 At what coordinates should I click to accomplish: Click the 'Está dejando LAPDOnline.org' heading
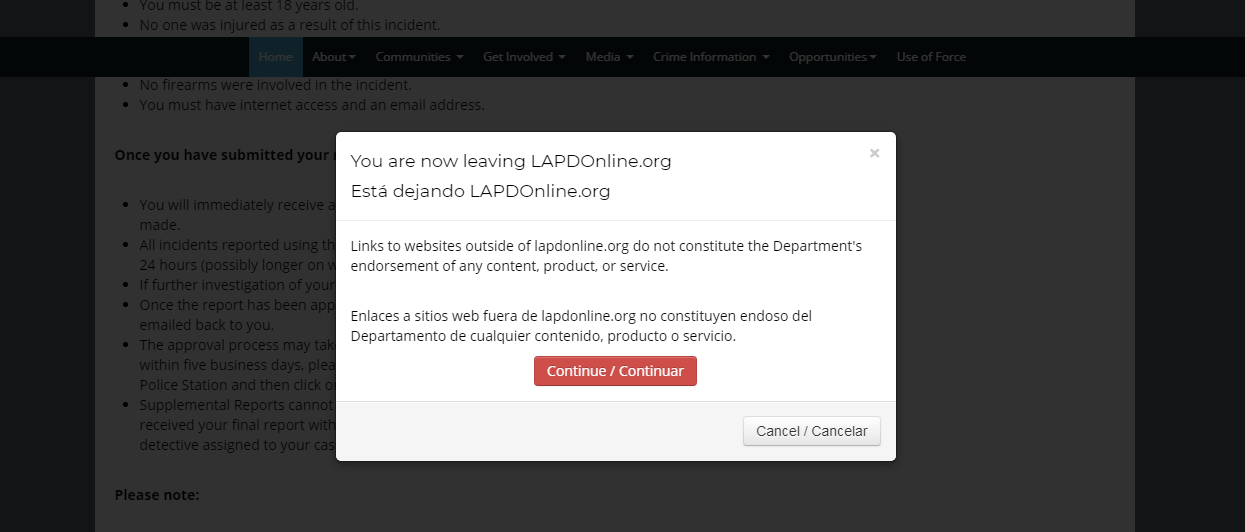click(x=480, y=191)
